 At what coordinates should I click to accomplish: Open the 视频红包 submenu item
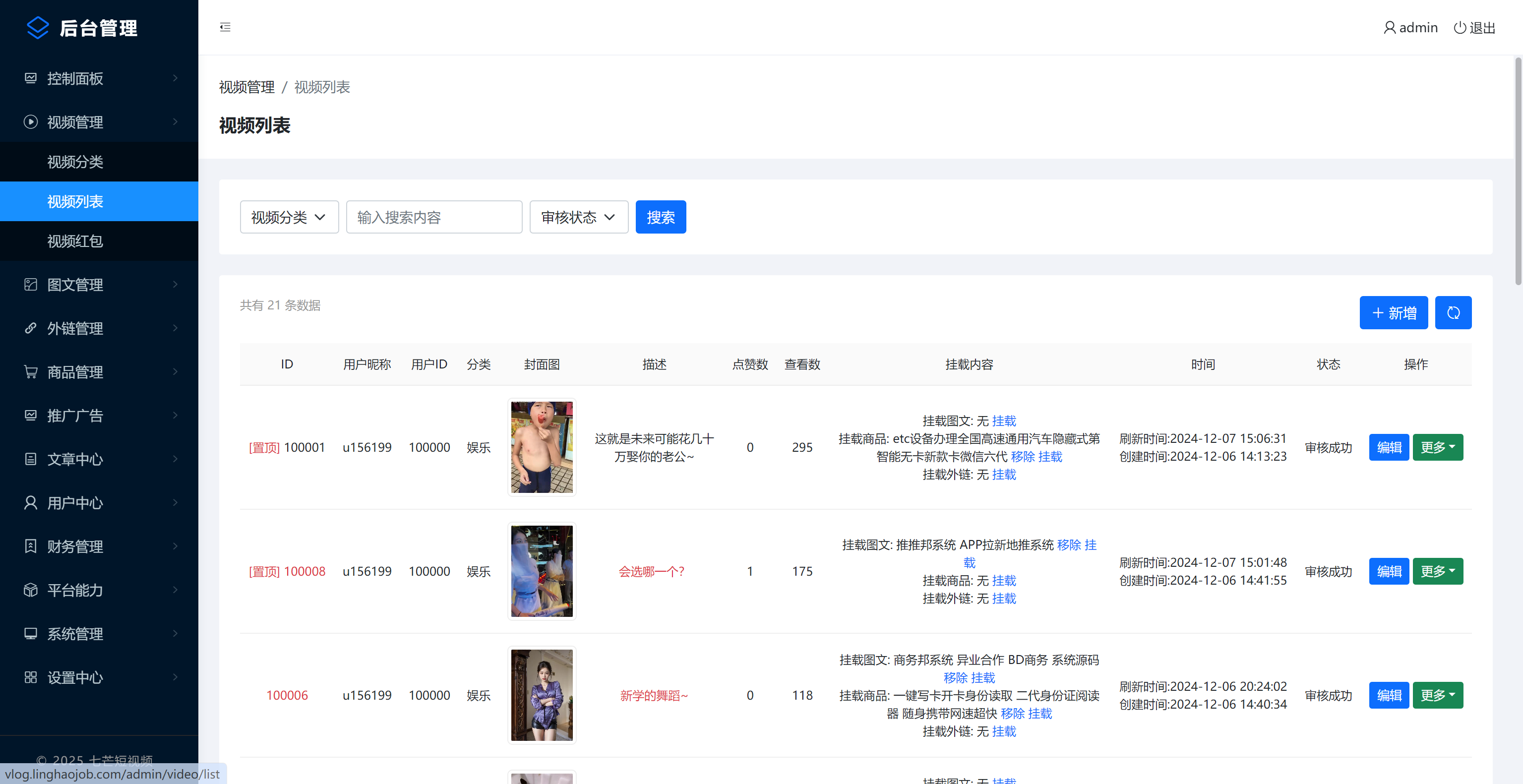pos(99,241)
